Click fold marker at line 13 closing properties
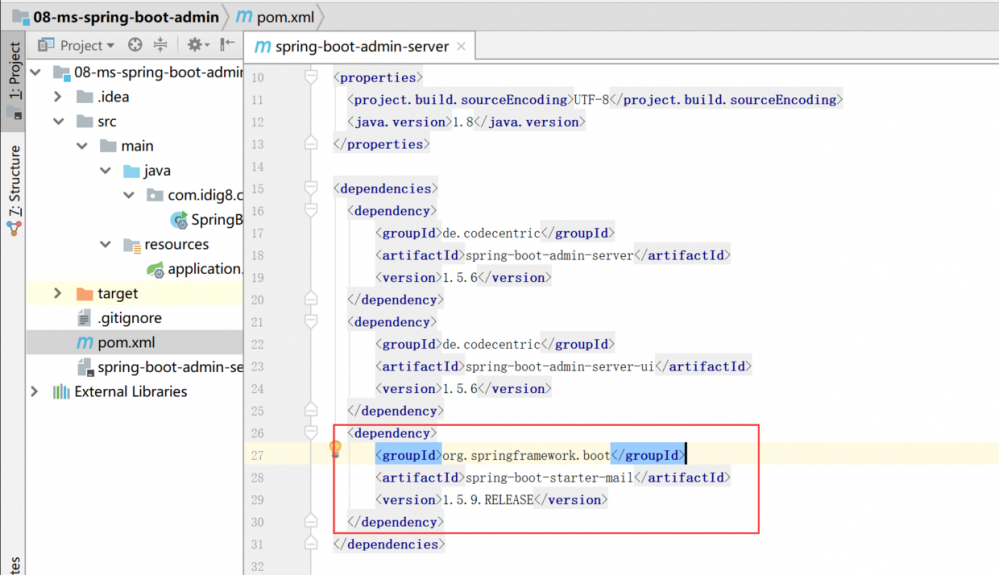Screen dimensions: 999x575 pyautogui.click(x=311, y=144)
